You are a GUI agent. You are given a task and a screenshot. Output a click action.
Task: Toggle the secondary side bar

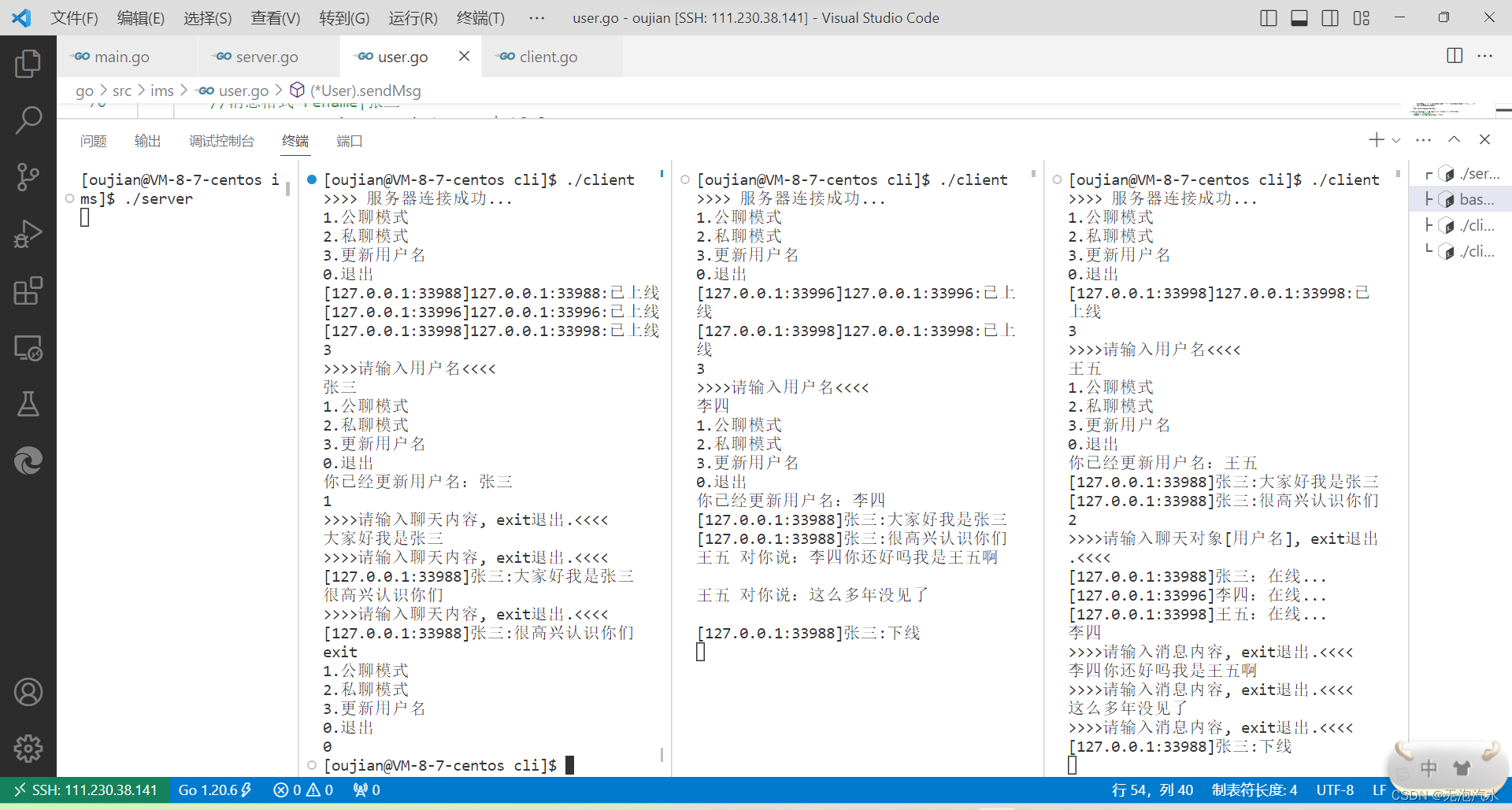1330,17
